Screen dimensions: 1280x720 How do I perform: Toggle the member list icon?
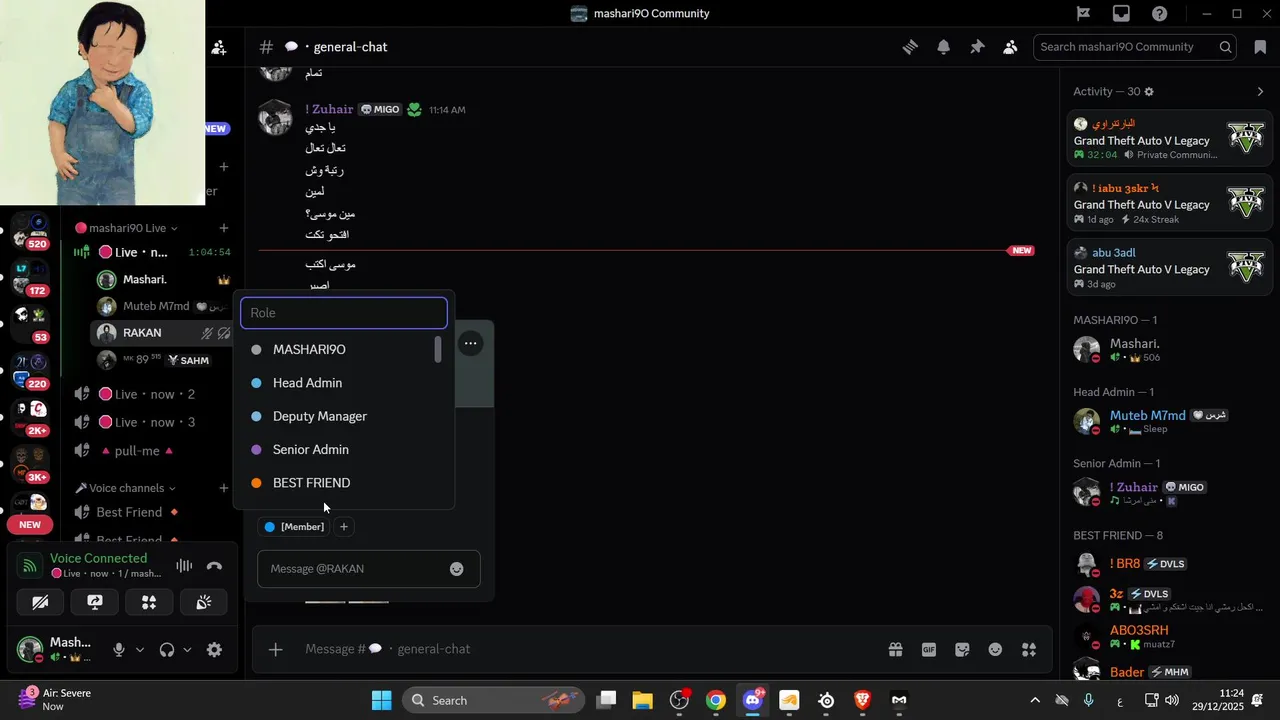(x=1010, y=47)
